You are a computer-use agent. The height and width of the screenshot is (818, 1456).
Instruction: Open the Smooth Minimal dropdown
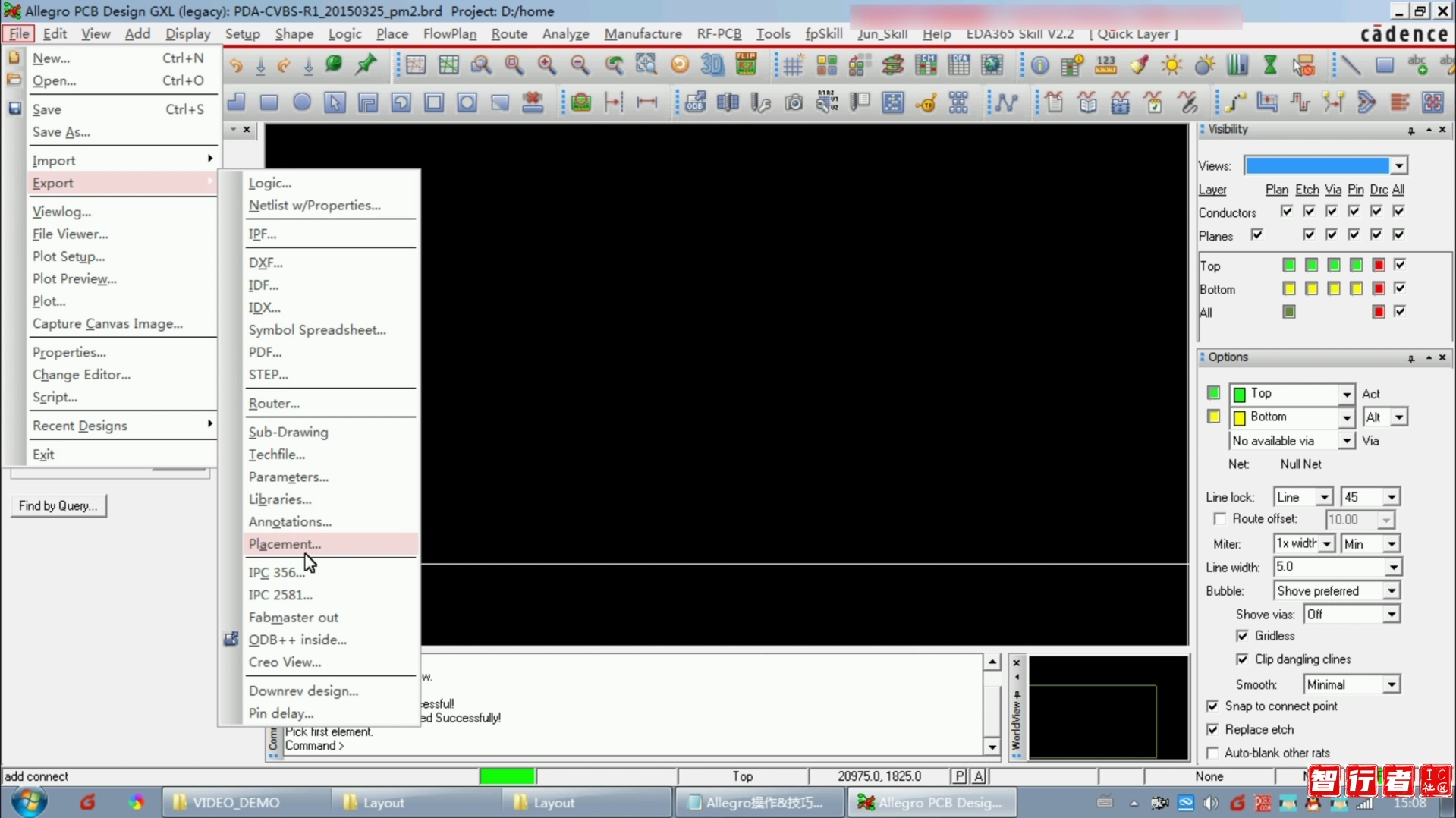(x=1392, y=685)
